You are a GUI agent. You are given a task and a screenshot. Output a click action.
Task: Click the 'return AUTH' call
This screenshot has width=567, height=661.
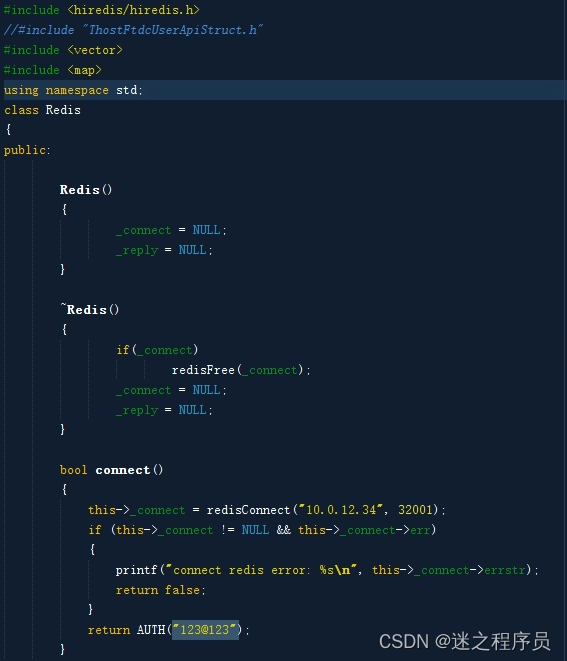169,630
